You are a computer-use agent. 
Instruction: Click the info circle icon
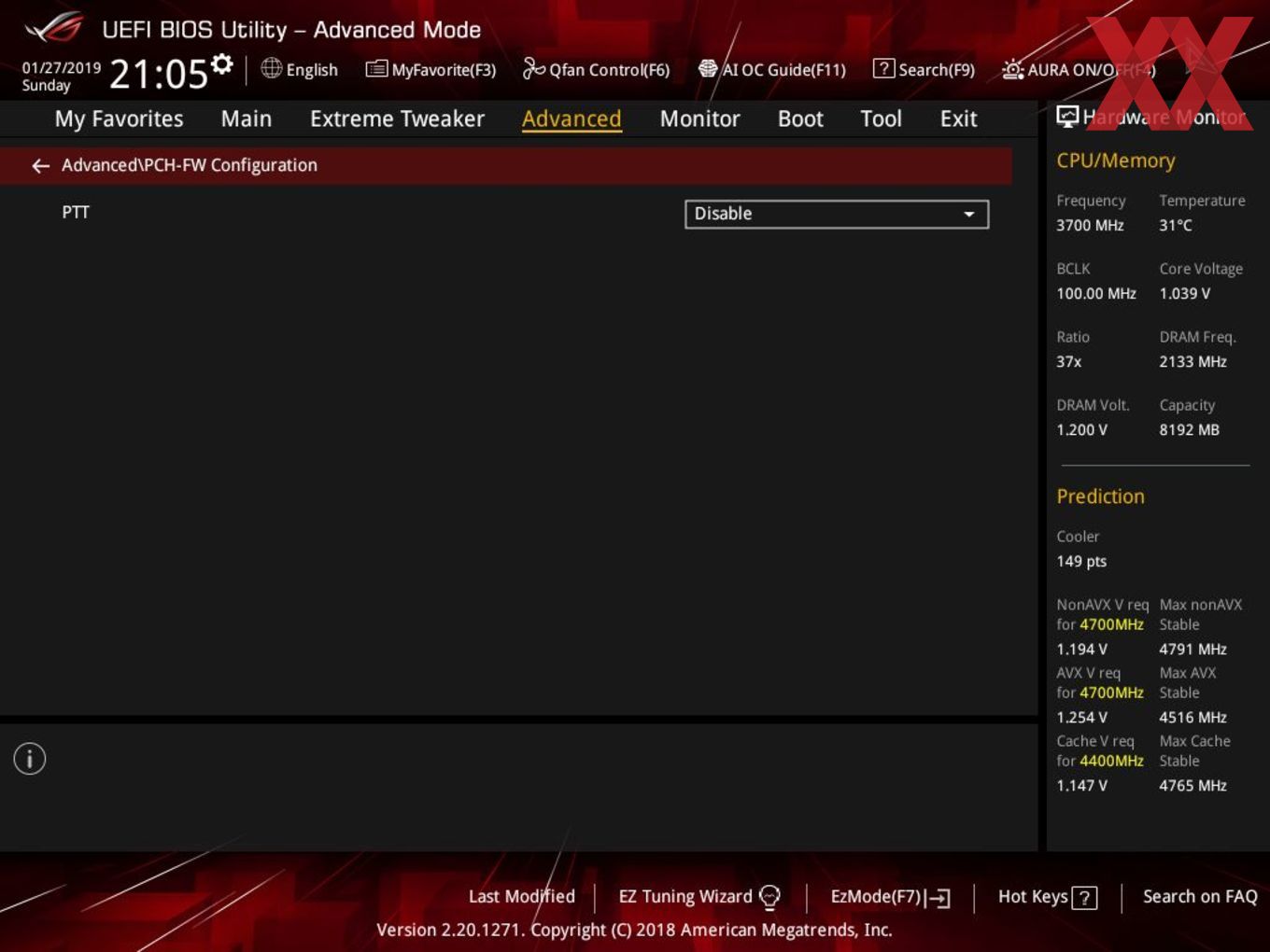point(30,759)
